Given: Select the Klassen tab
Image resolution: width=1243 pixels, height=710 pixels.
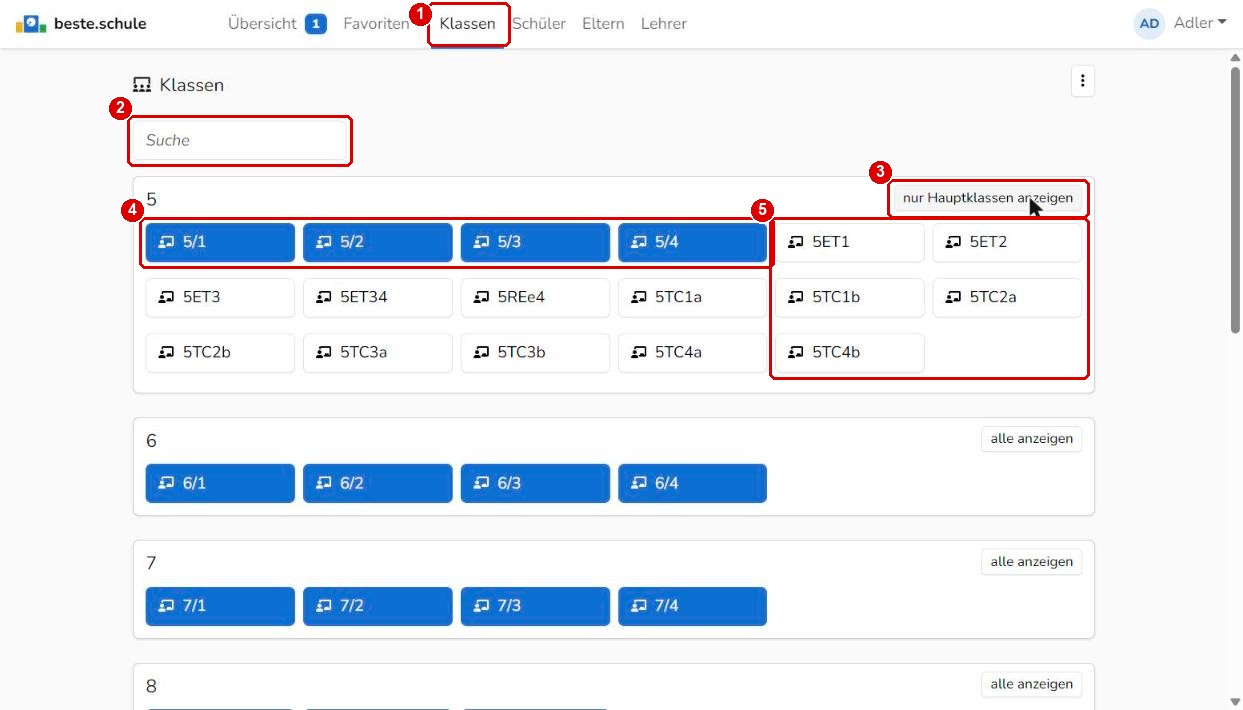Looking at the screenshot, I should (x=467, y=24).
